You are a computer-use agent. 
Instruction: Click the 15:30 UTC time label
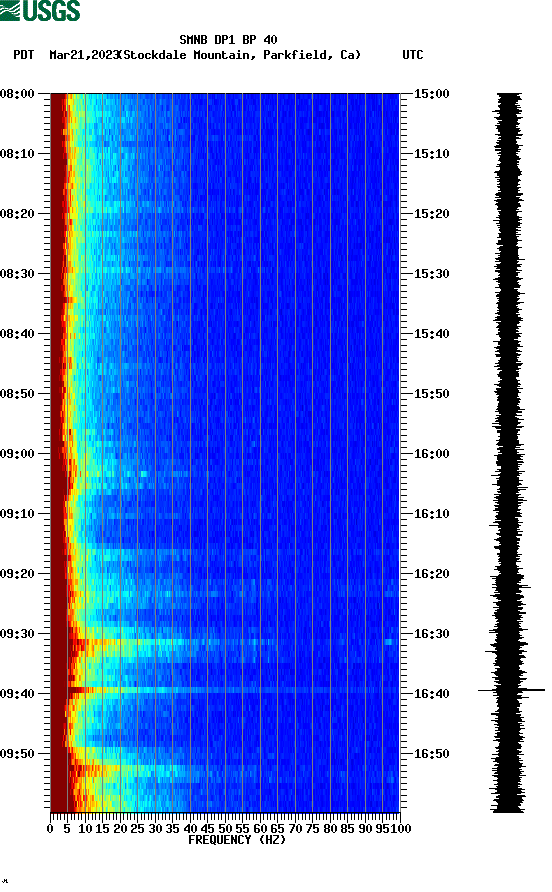(x=431, y=274)
